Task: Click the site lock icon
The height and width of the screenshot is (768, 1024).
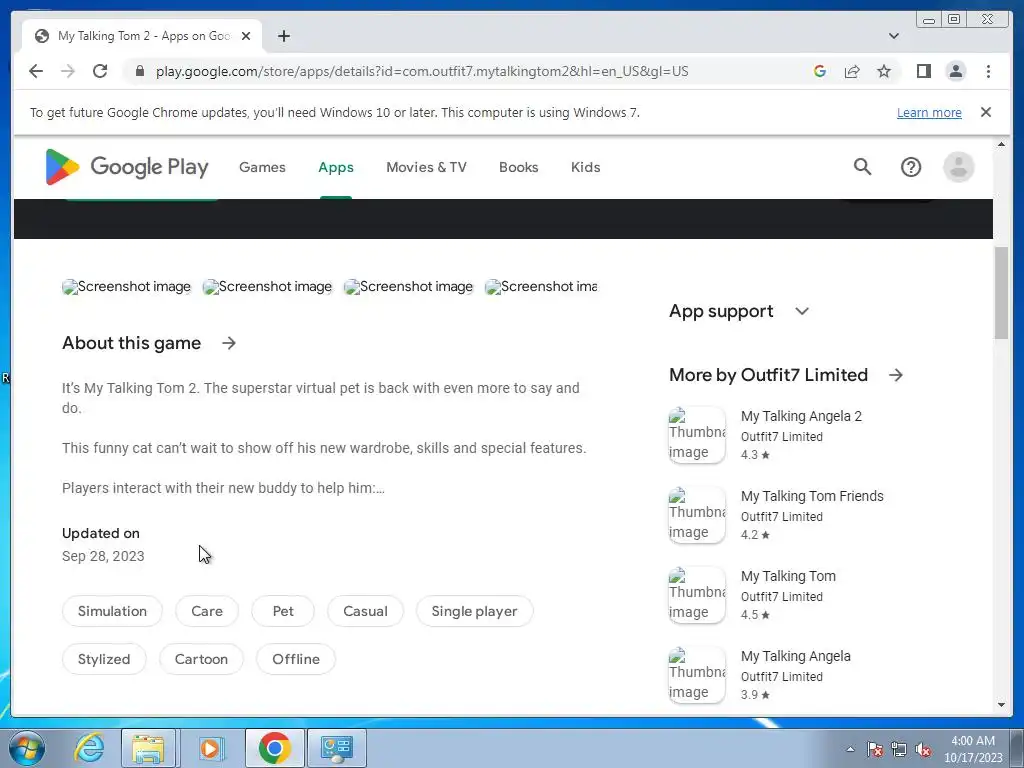Action: [139, 71]
